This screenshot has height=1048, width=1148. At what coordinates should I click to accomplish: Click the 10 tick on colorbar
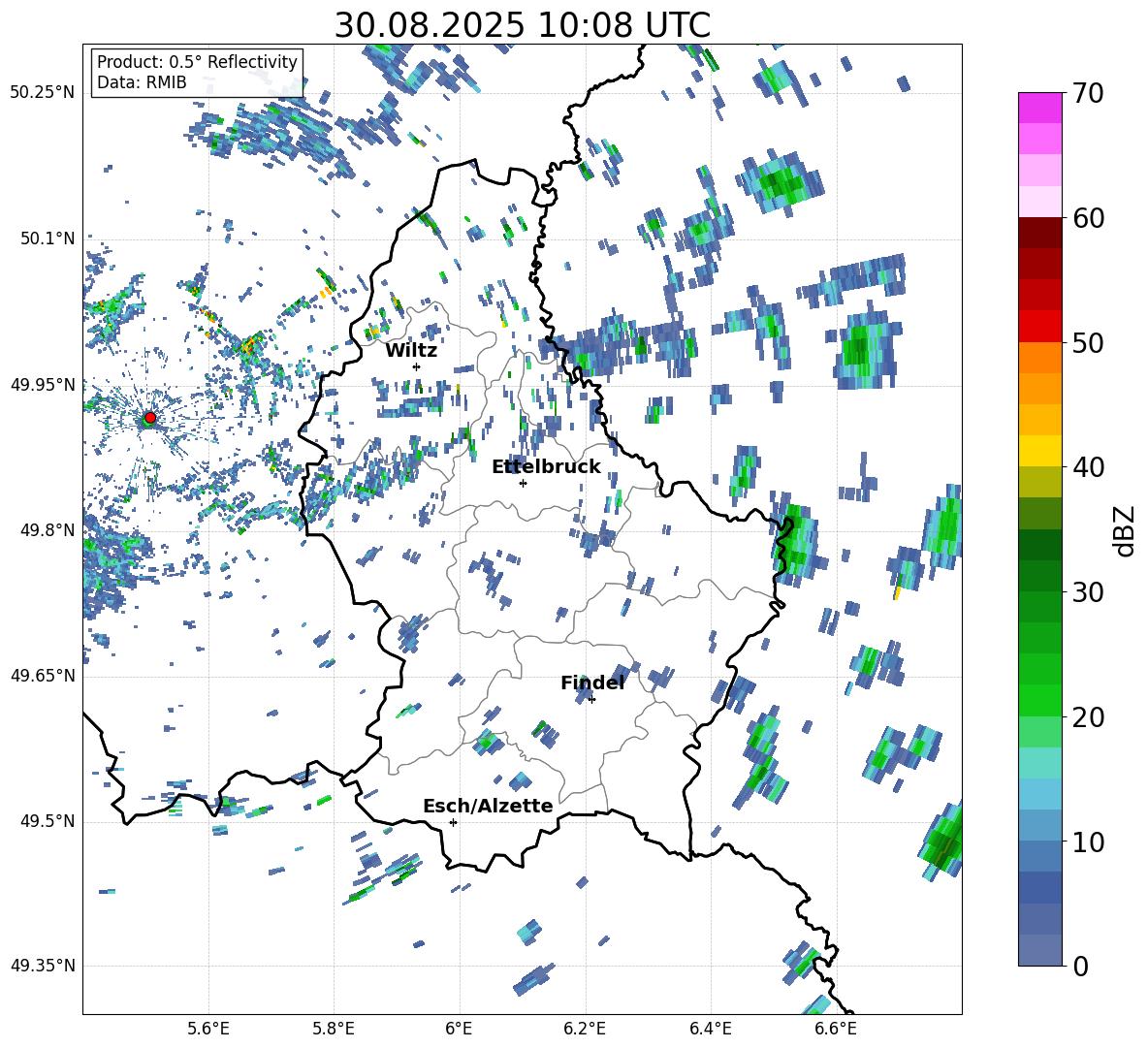1088,842
